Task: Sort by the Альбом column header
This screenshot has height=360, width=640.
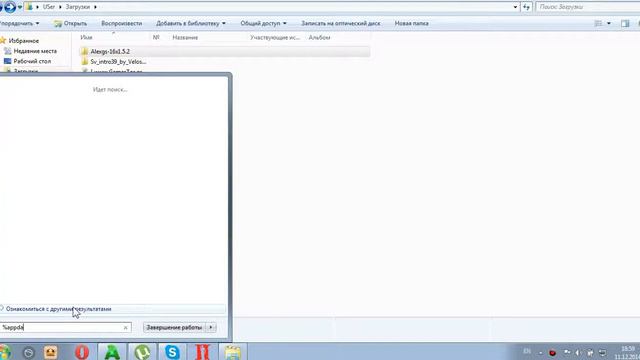Action: pyautogui.click(x=319, y=37)
